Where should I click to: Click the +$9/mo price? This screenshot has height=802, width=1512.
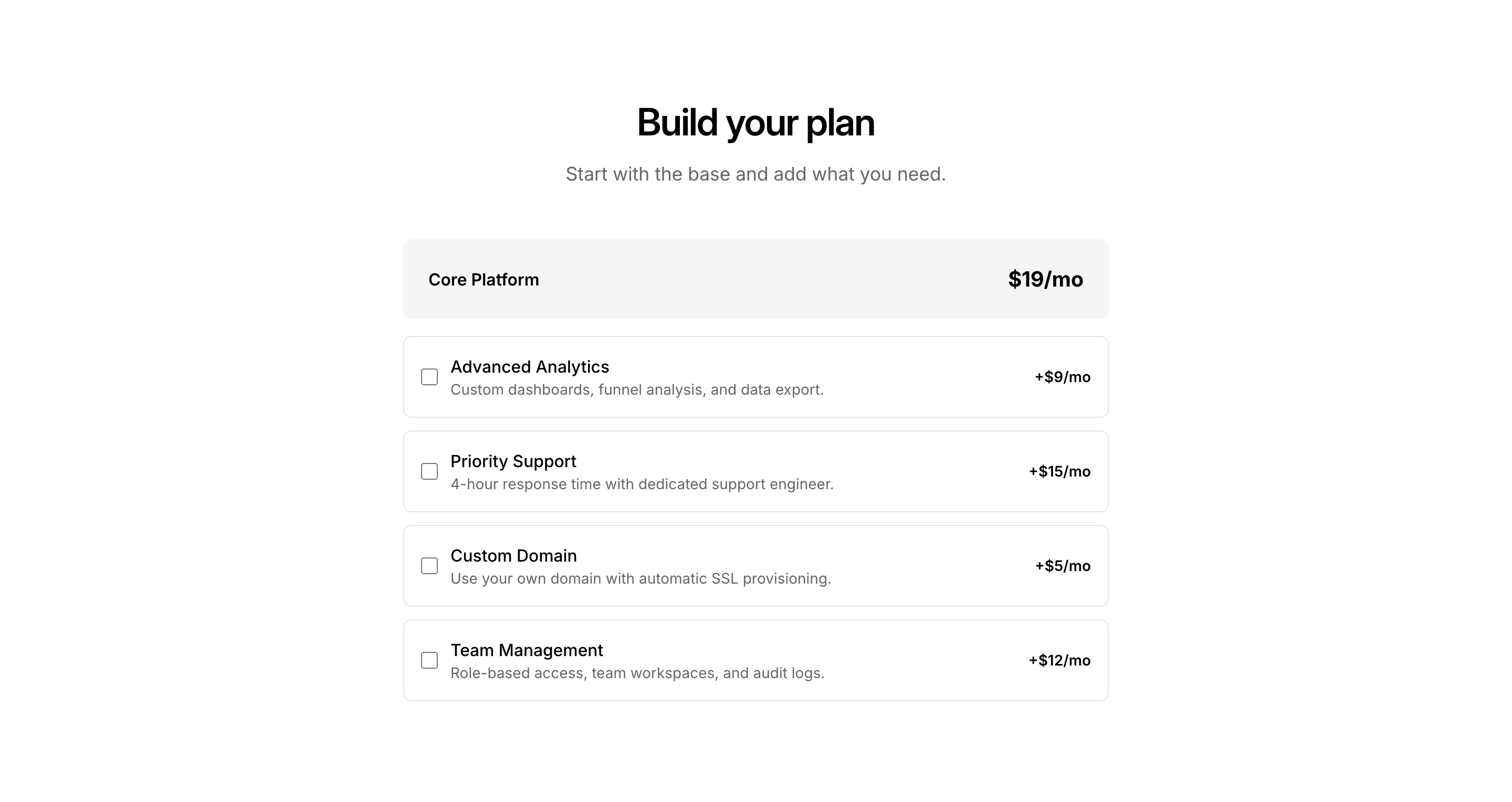click(x=1062, y=377)
